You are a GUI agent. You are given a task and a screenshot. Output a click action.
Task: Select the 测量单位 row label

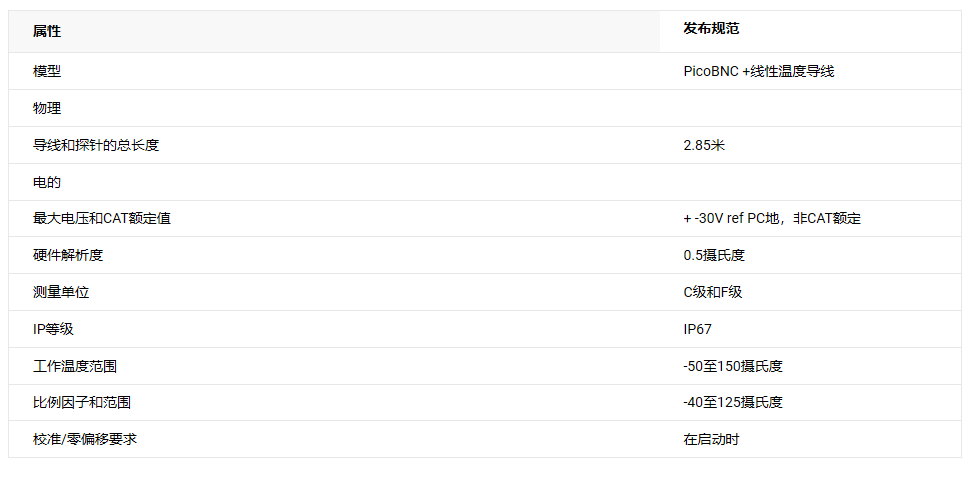[61, 292]
